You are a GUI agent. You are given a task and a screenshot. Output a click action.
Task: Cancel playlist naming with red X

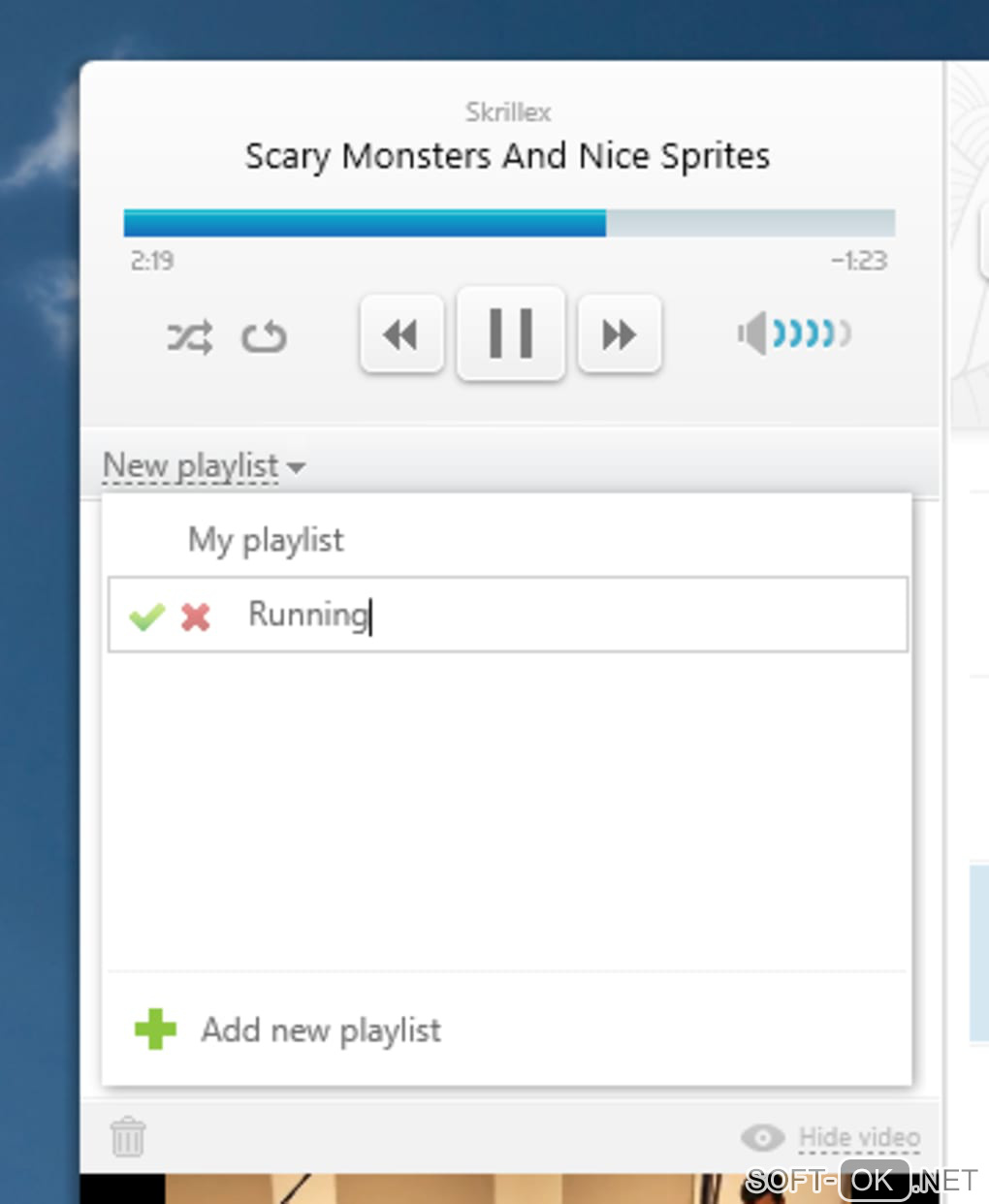coord(196,617)
